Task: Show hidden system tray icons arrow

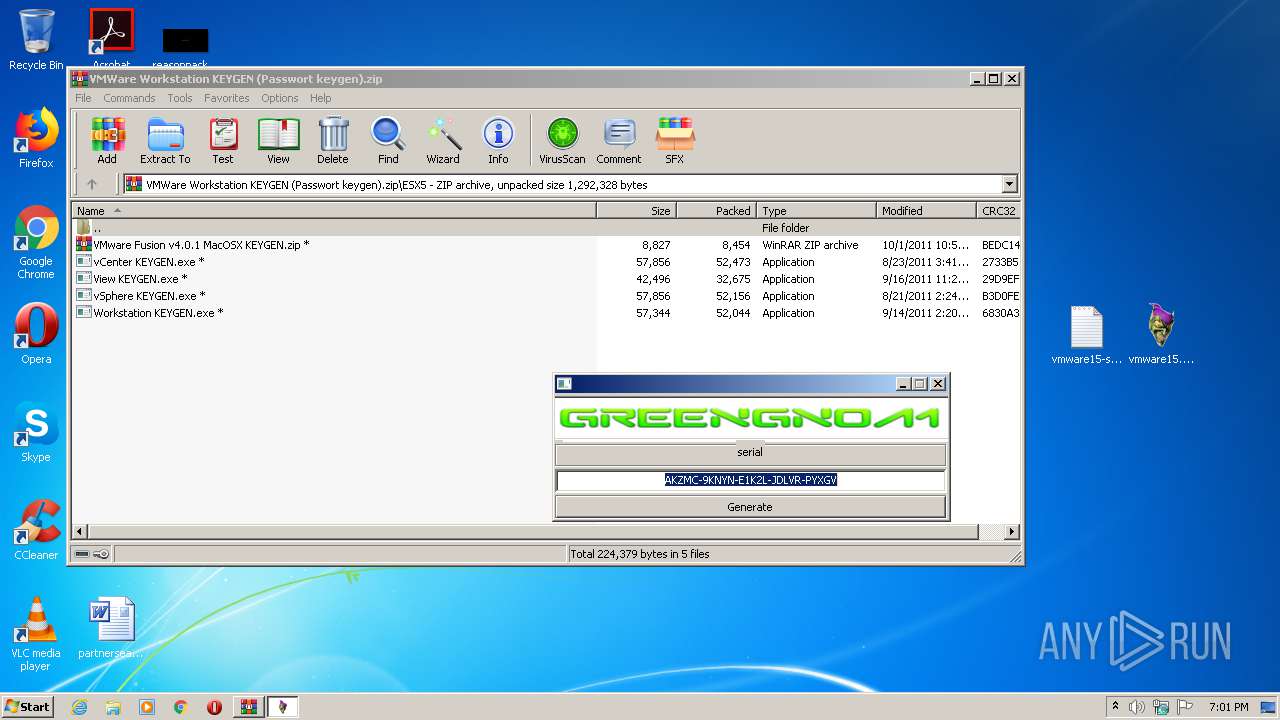Action: pyautogui.click(x=1115, y=707)
